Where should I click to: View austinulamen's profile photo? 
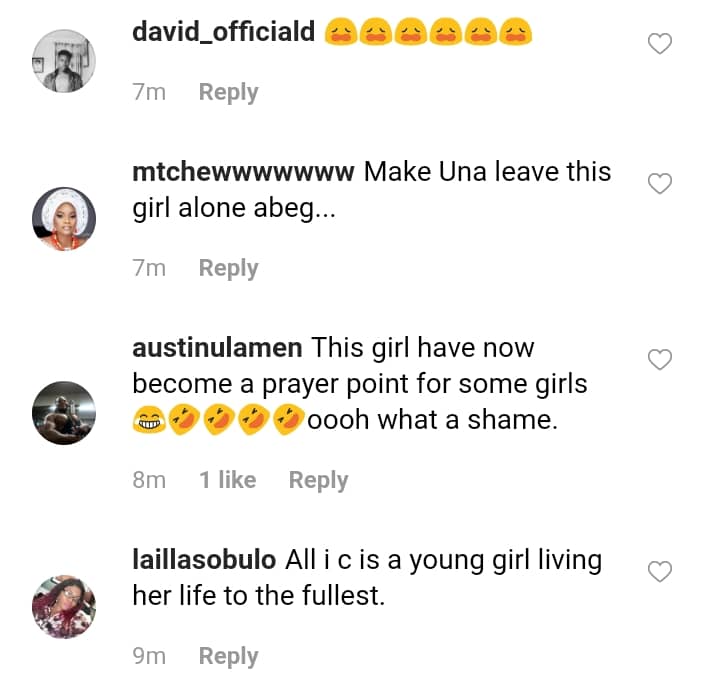[x=64, y=411]
